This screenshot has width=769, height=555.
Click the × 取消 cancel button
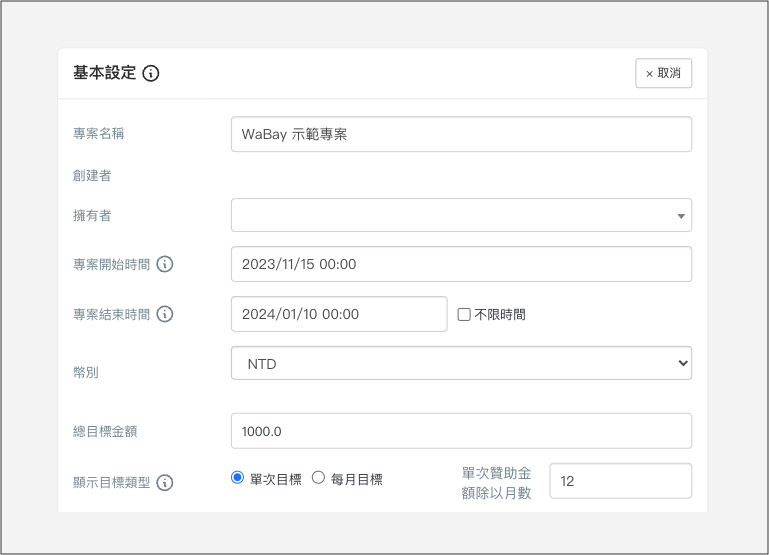tap(664, 74)
